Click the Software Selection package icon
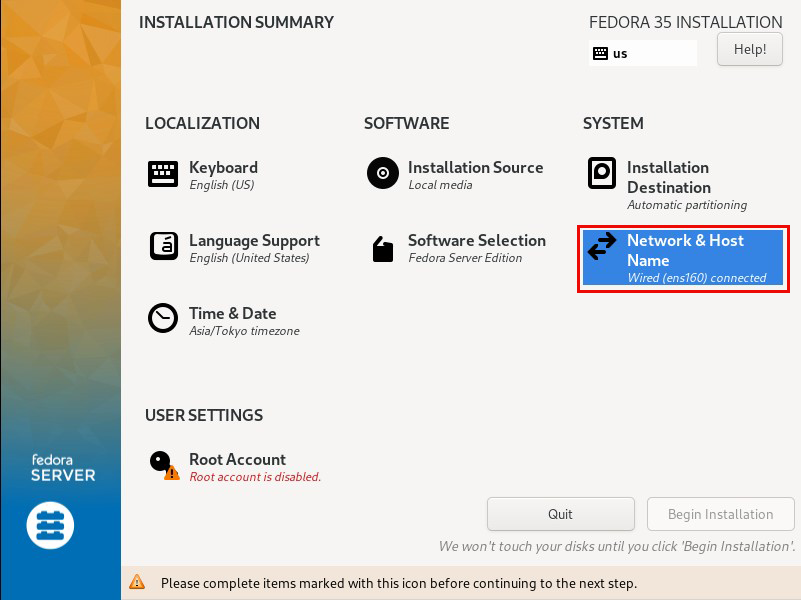Viewport: 801px width, 600px height. [x=383, y=249]
